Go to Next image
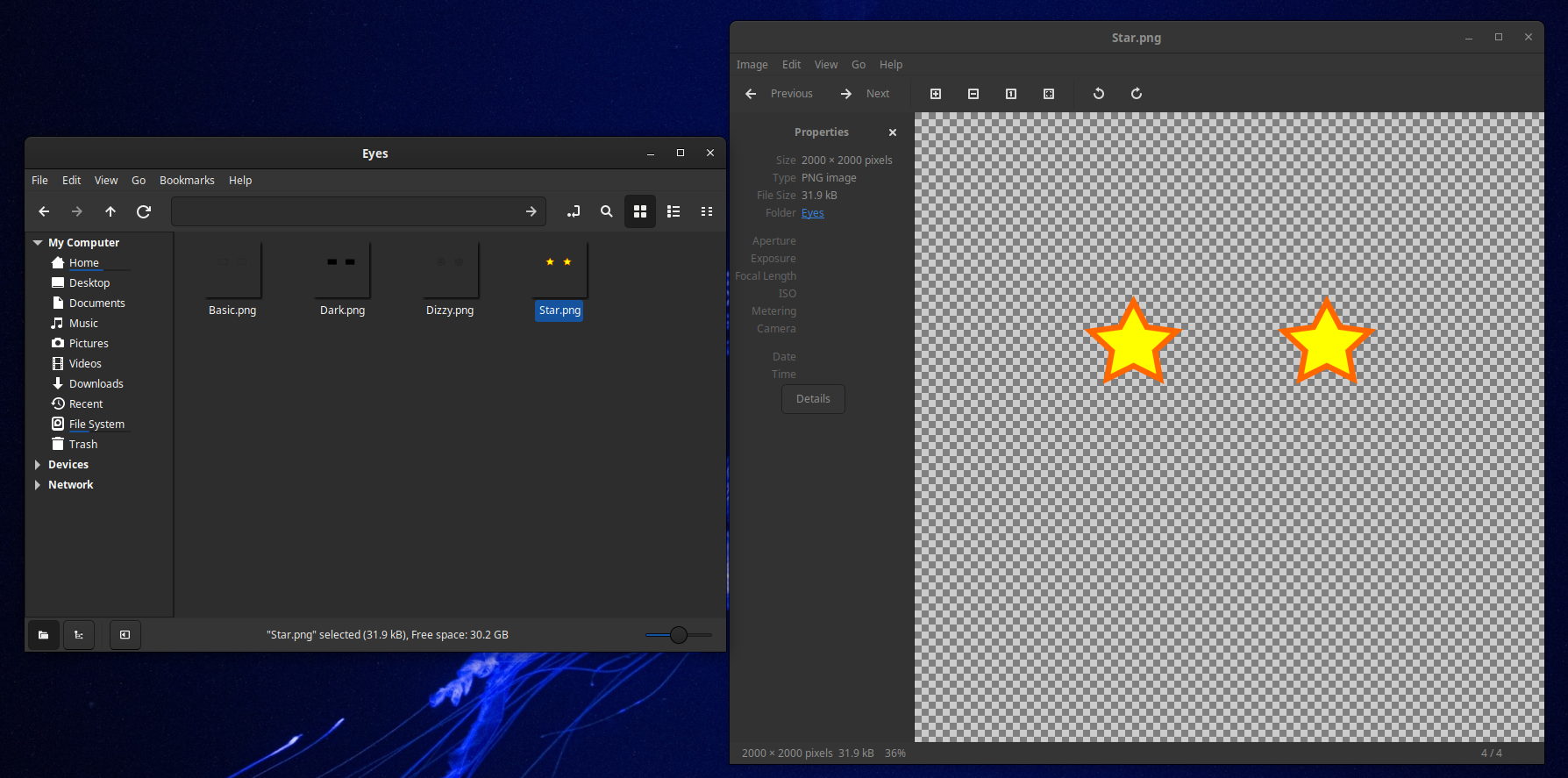1568x778 pixels. (866, 94)
